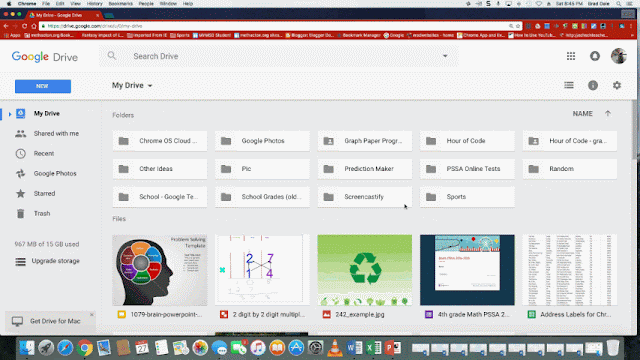640x360 pixels.
Task: Select the 4th grade Math PSSA thumbnail
Action: click(x=467, y=270)
